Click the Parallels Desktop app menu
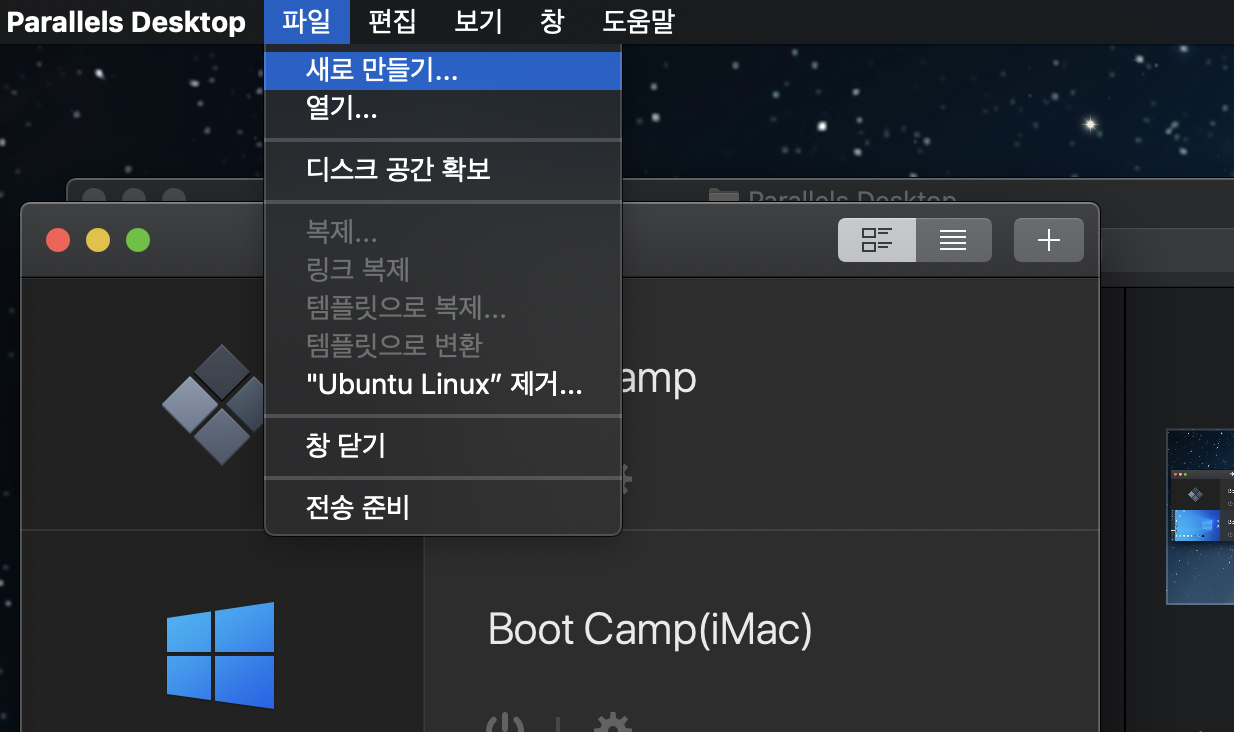This screenshot has height=732, width=1234. click(126, 22)
